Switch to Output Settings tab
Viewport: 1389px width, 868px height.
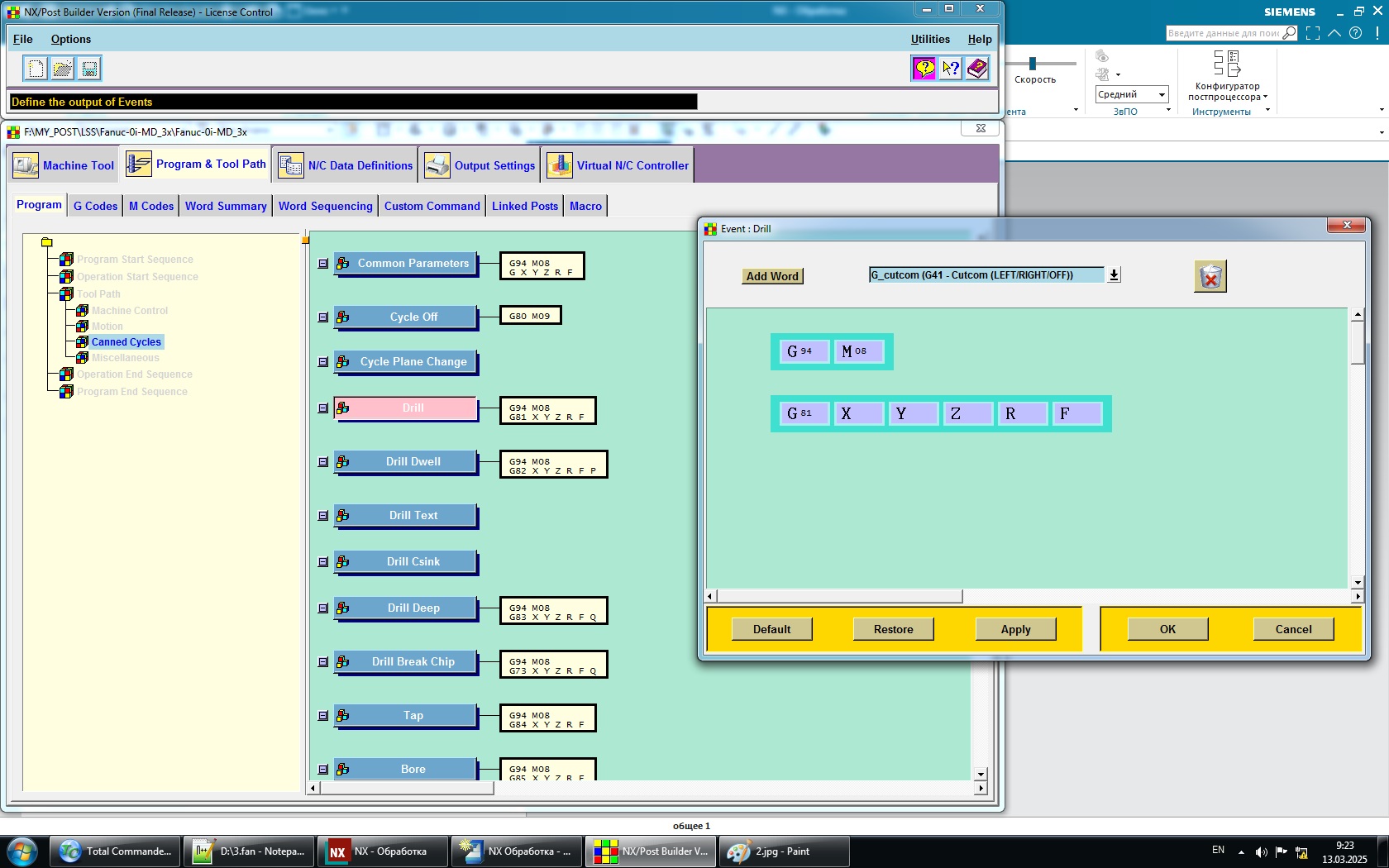click(x=480, y=165)
